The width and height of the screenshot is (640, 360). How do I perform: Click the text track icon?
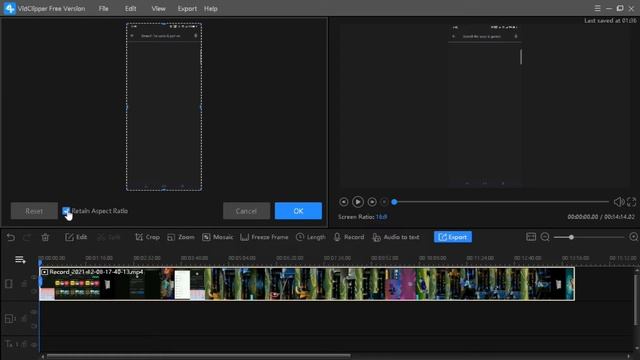[9, 344]
